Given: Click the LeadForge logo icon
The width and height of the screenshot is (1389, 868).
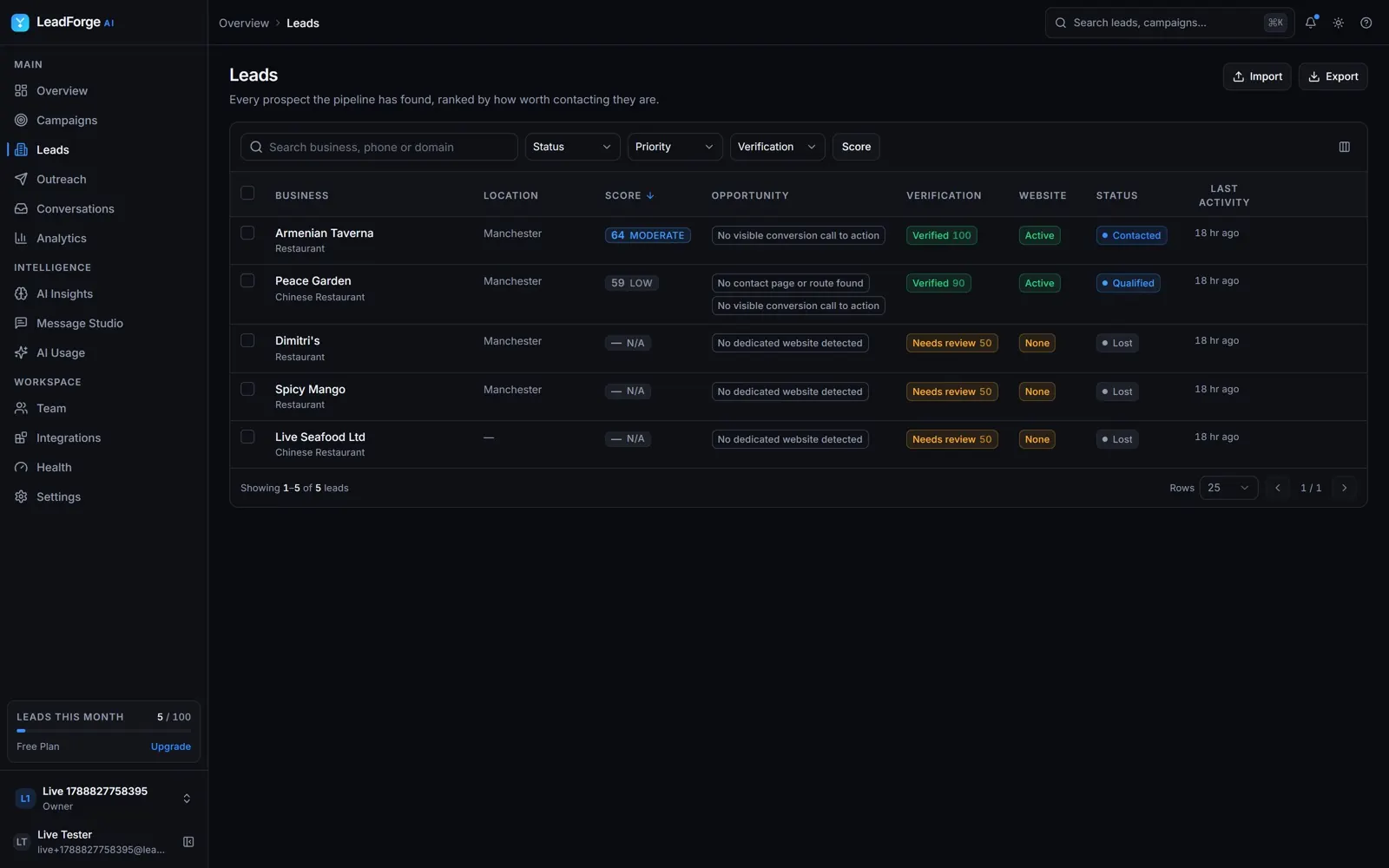Looking at the screenshot, I should [x=20, y=23].
